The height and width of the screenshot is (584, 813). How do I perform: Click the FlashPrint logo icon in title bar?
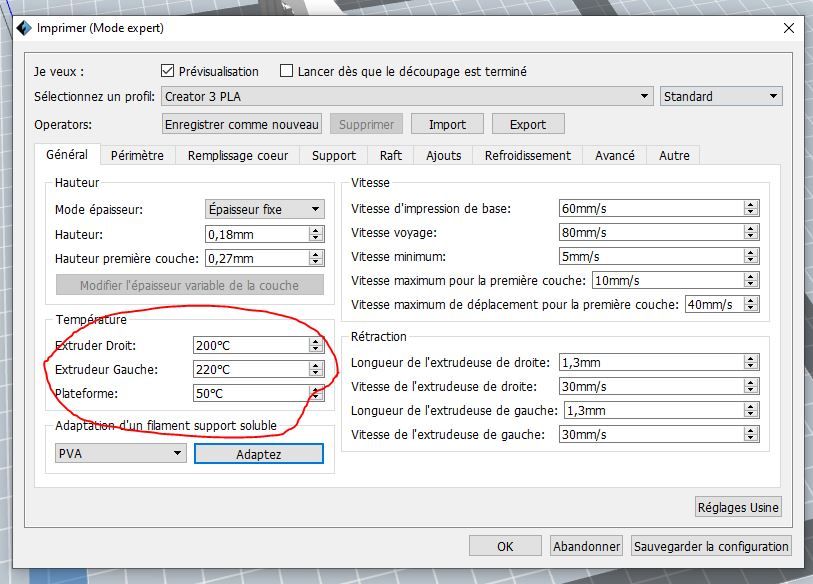coord(24,28)
